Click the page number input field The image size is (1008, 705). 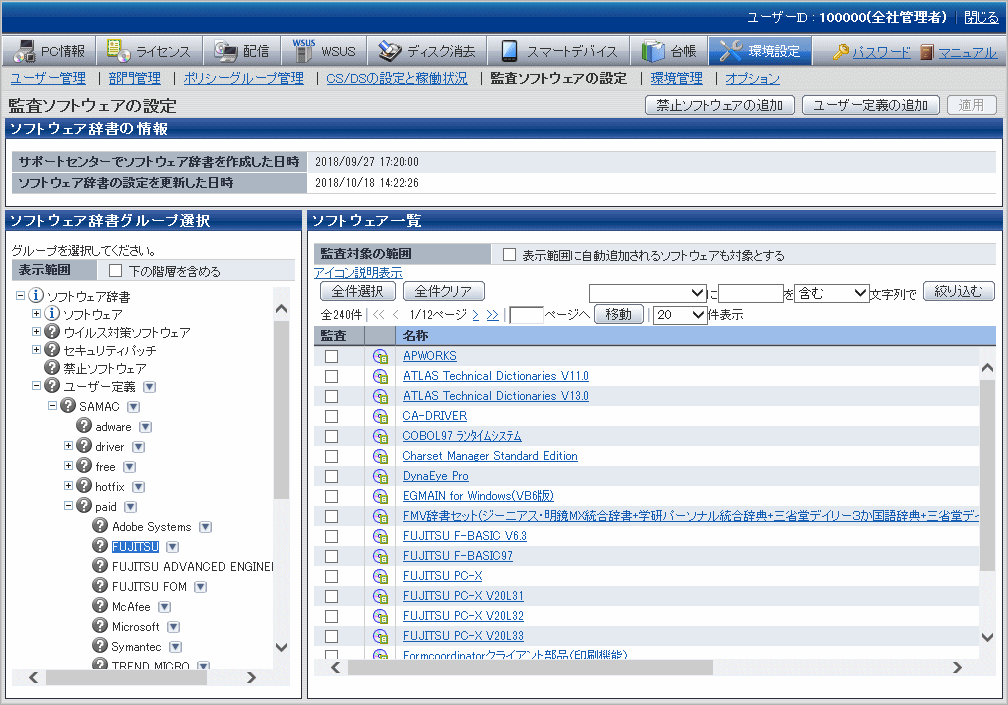[526, 315]
